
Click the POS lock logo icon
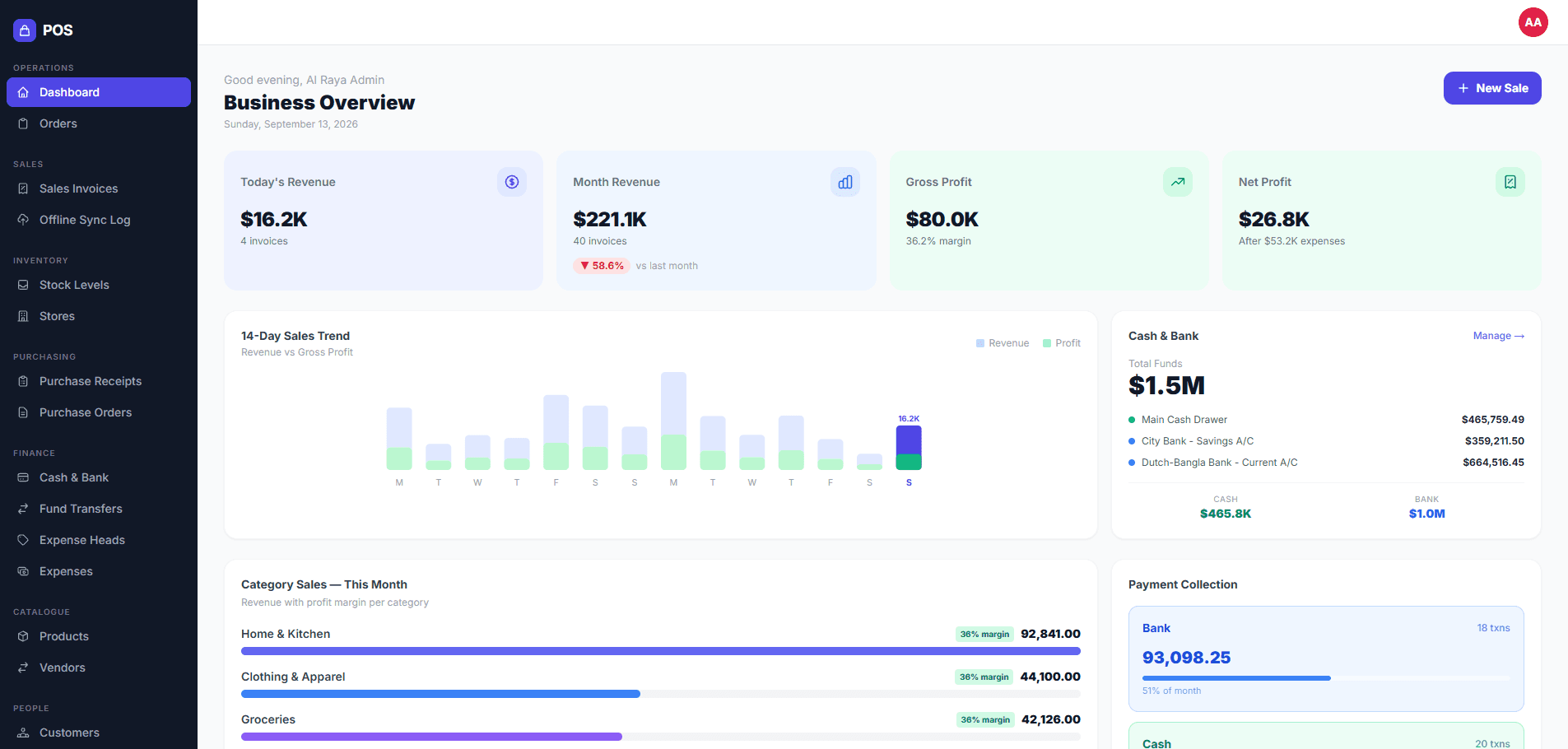click(x=25, y=30)
